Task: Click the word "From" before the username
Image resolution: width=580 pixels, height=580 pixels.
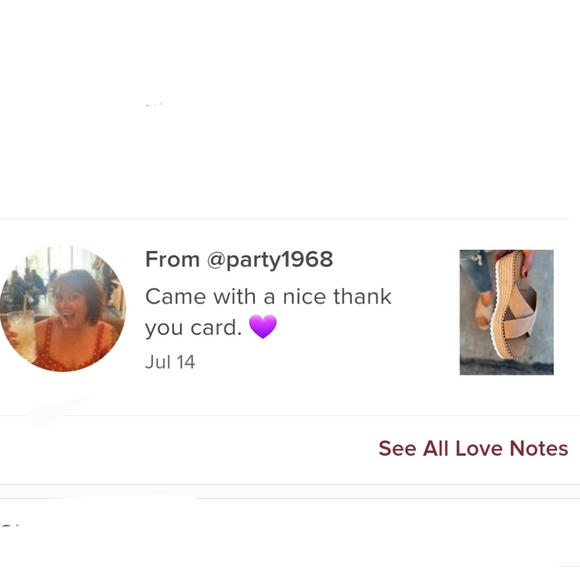Action: (172, 259)
